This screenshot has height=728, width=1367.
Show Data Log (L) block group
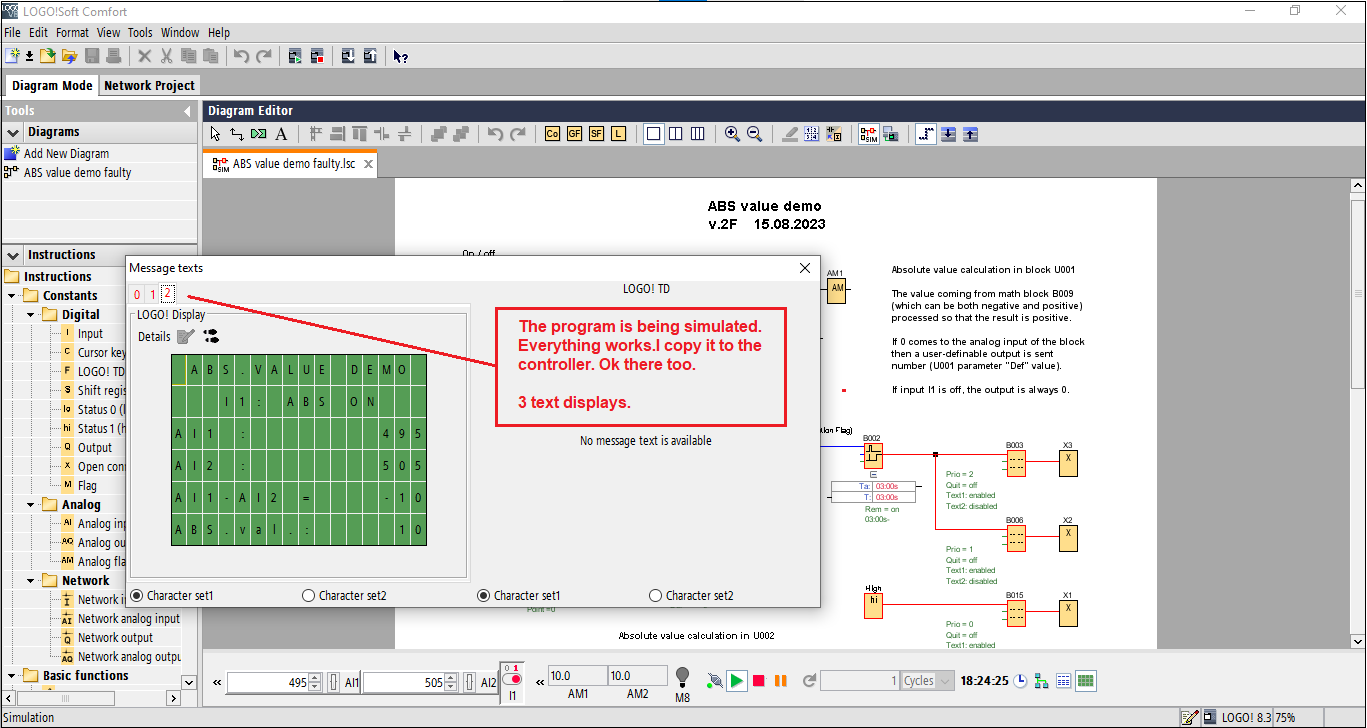(618, 134)
